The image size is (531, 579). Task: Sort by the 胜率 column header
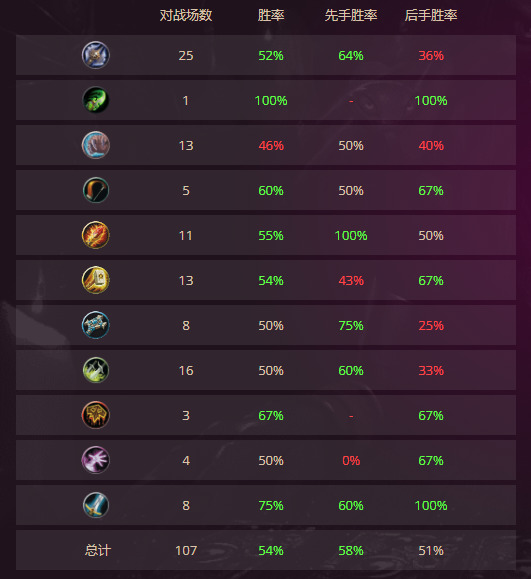coord(271,16)
